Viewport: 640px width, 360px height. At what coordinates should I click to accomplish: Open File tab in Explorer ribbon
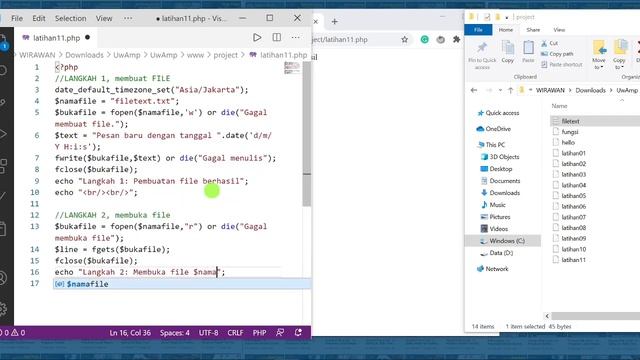[x=478, y=30]
